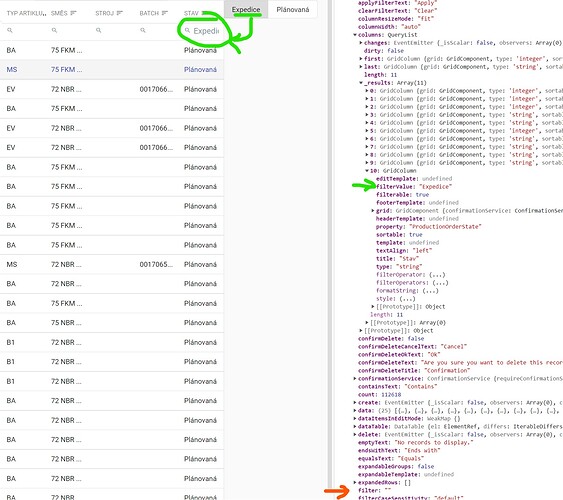Expand GridColumn entry 9 in _results

coord(367,163)
